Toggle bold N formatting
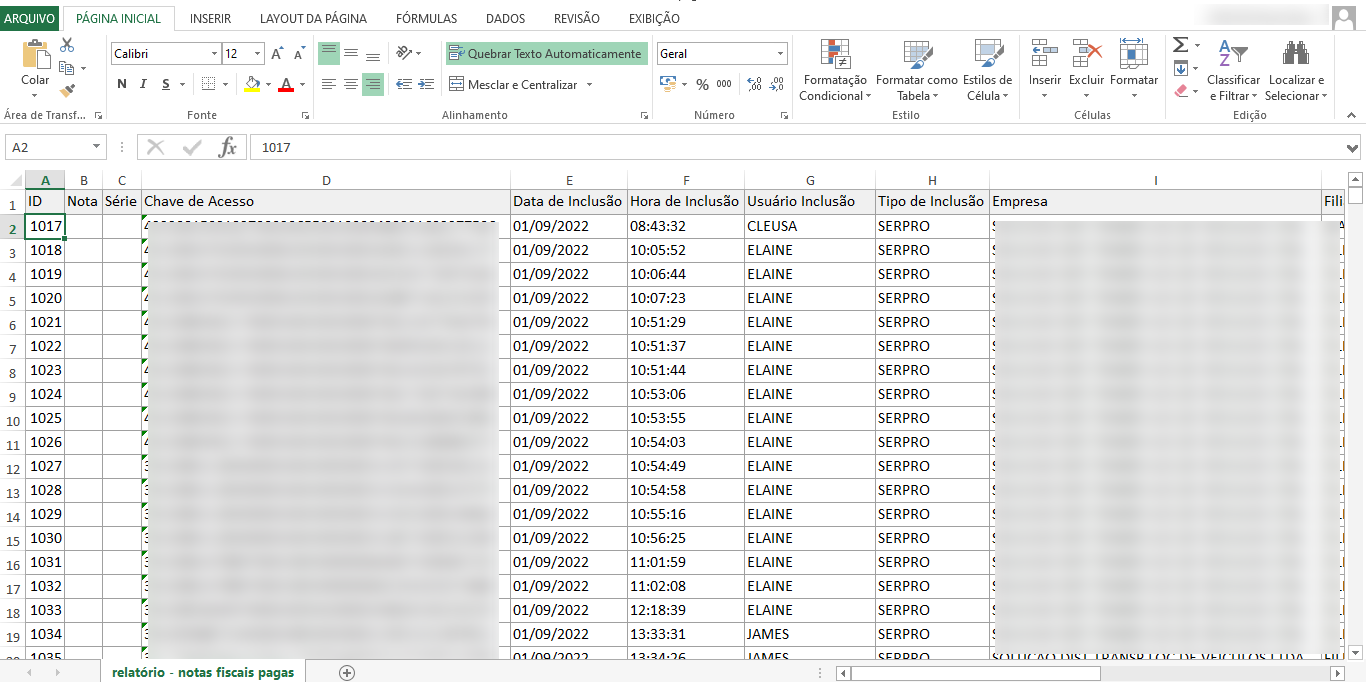This screenshot has width=1366, height=682. tap(122, 84)
